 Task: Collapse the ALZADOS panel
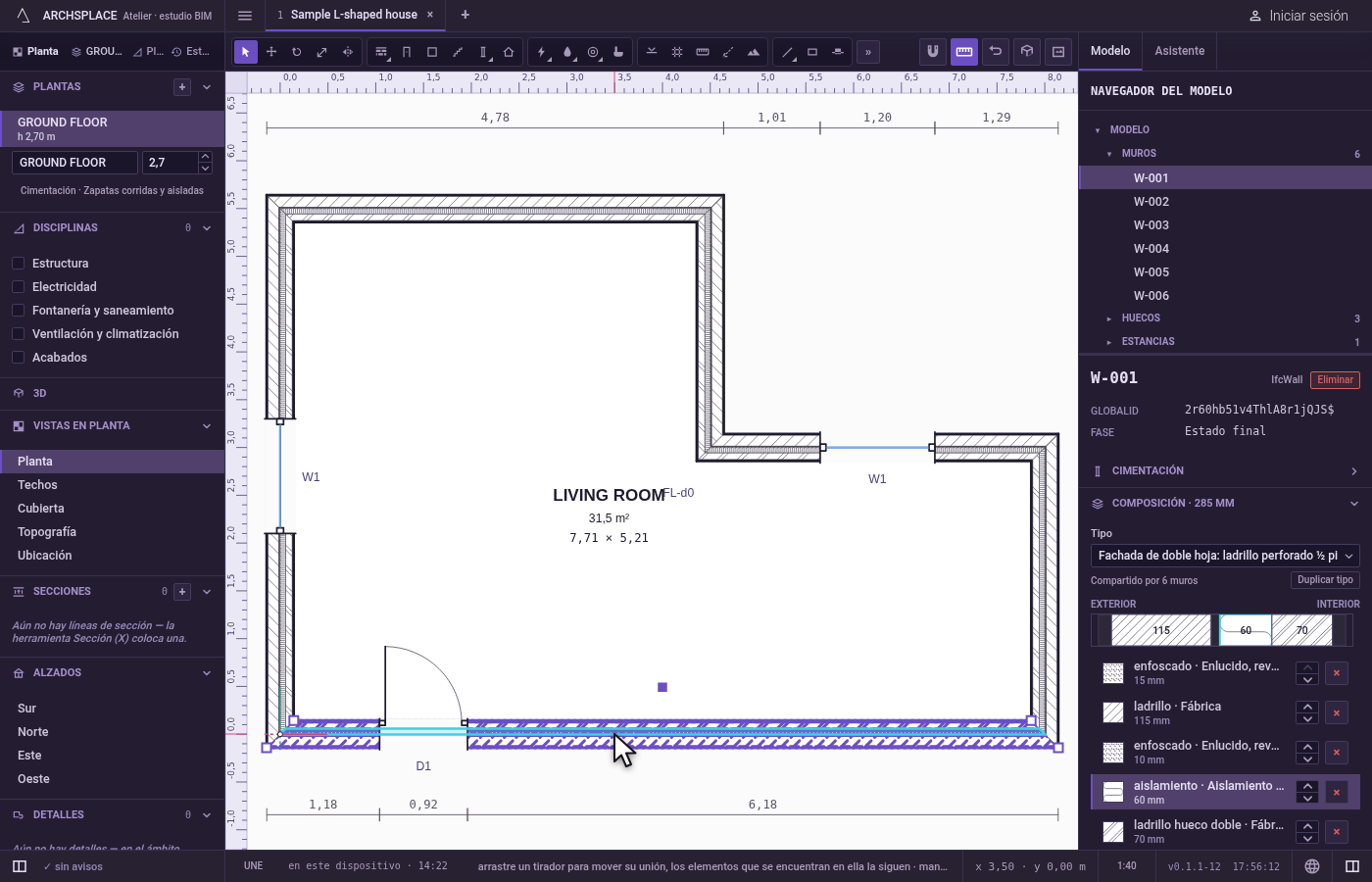pyautogui.click(x=207, y=673)
